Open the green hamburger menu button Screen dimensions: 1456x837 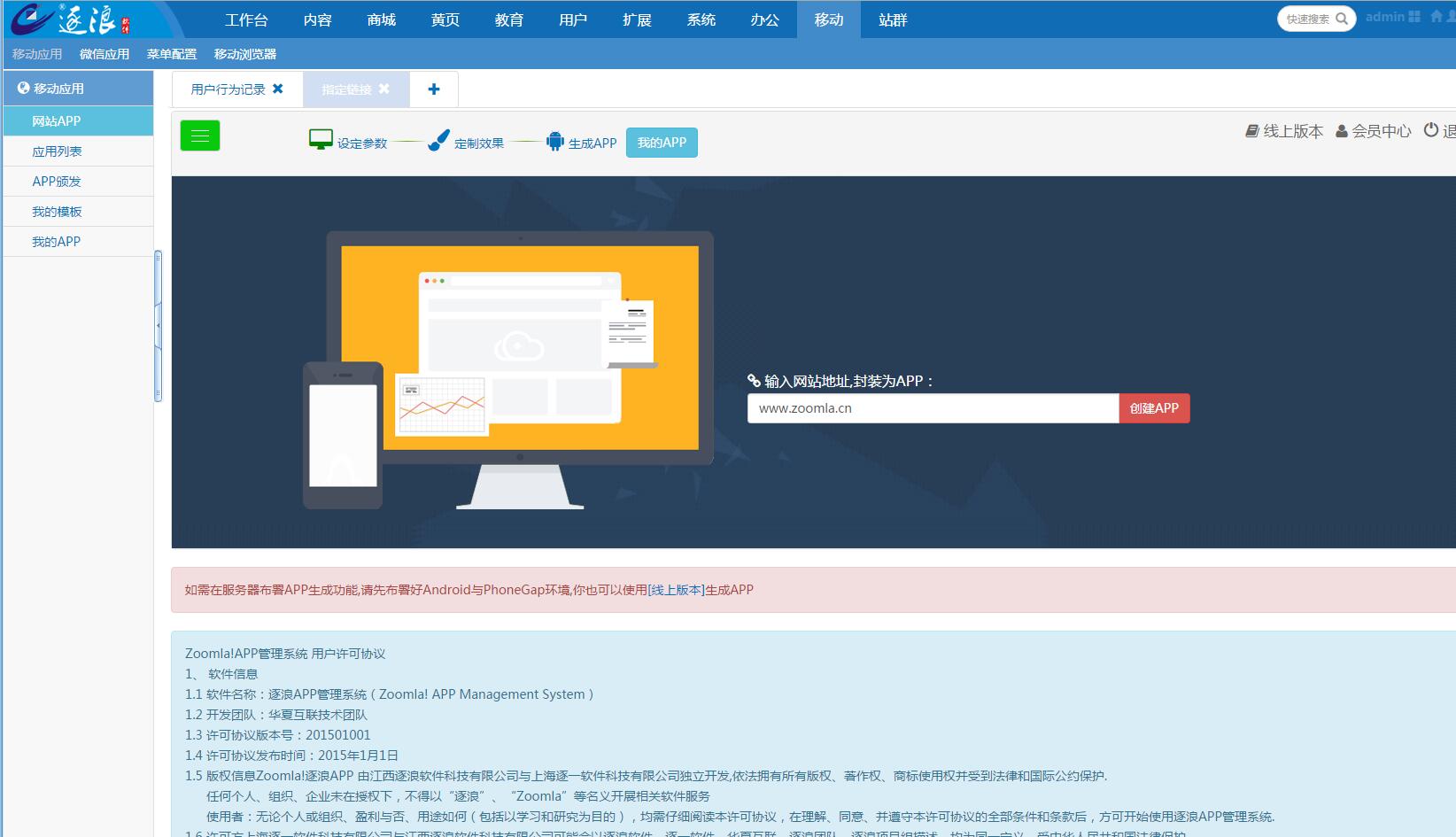coord(200,136)
